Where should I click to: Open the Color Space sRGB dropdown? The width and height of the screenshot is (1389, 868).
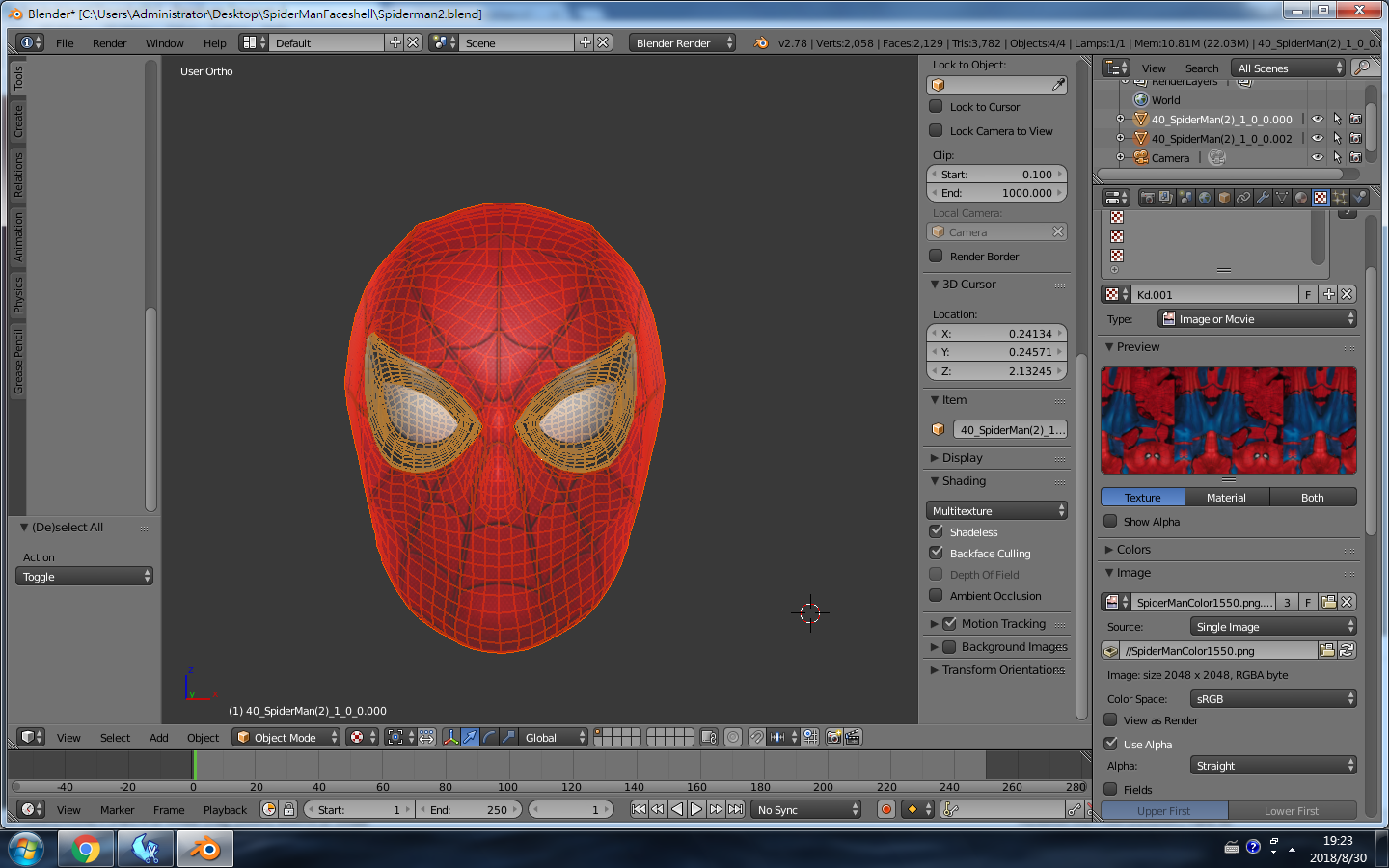1273,698
